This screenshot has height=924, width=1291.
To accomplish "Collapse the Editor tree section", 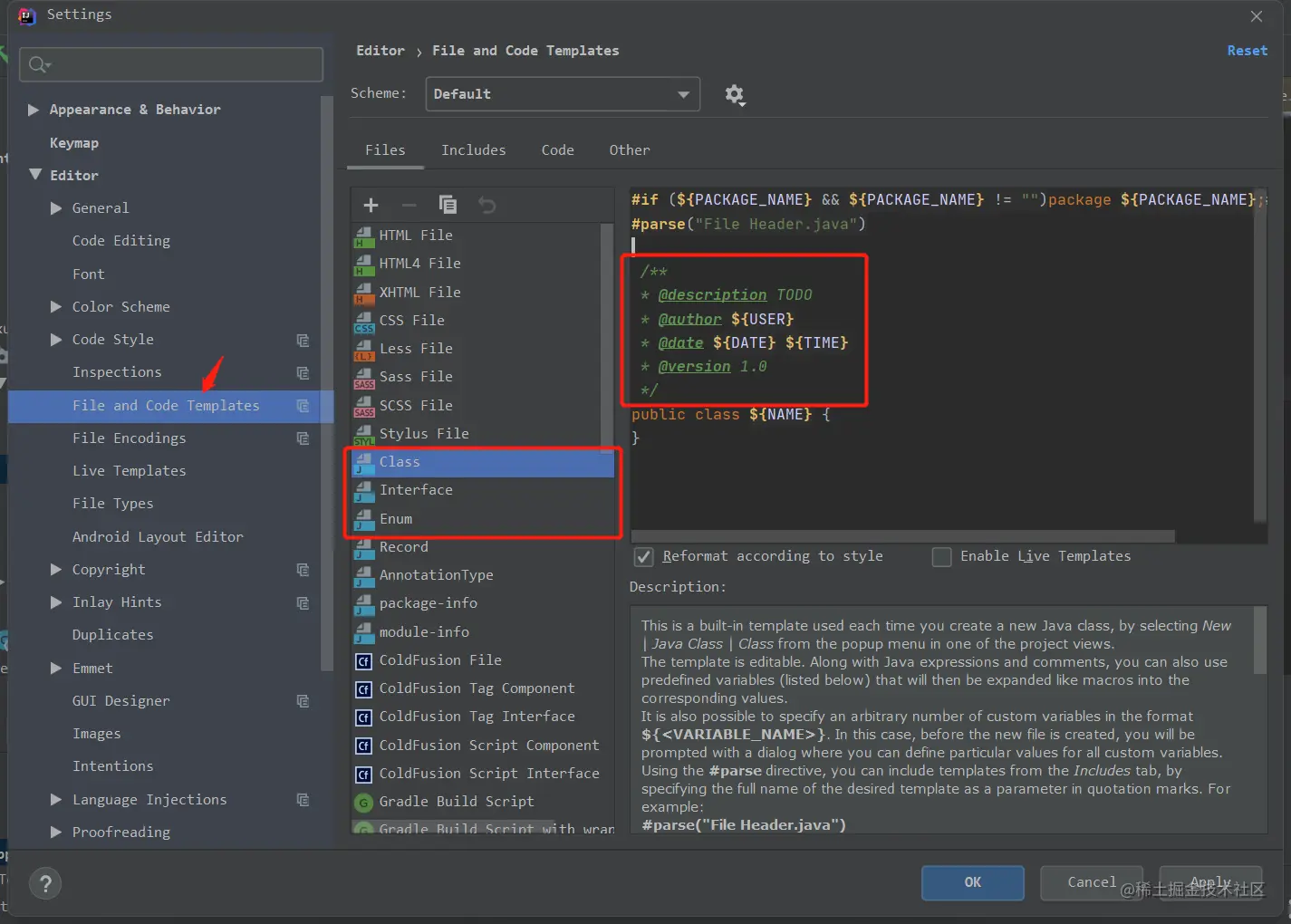I will point(35,175).
